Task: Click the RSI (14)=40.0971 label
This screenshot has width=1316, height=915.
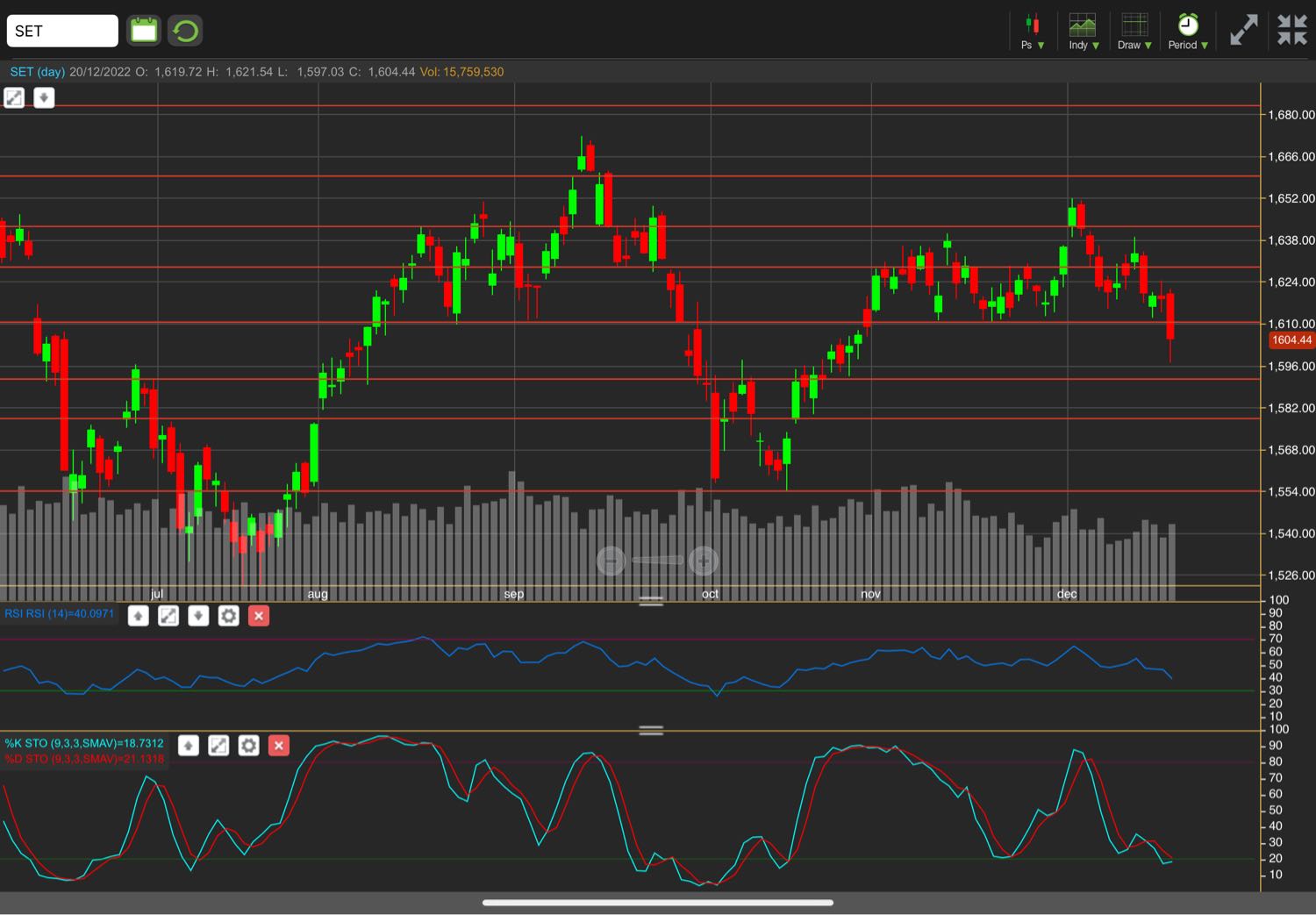Action: point(60,613)
